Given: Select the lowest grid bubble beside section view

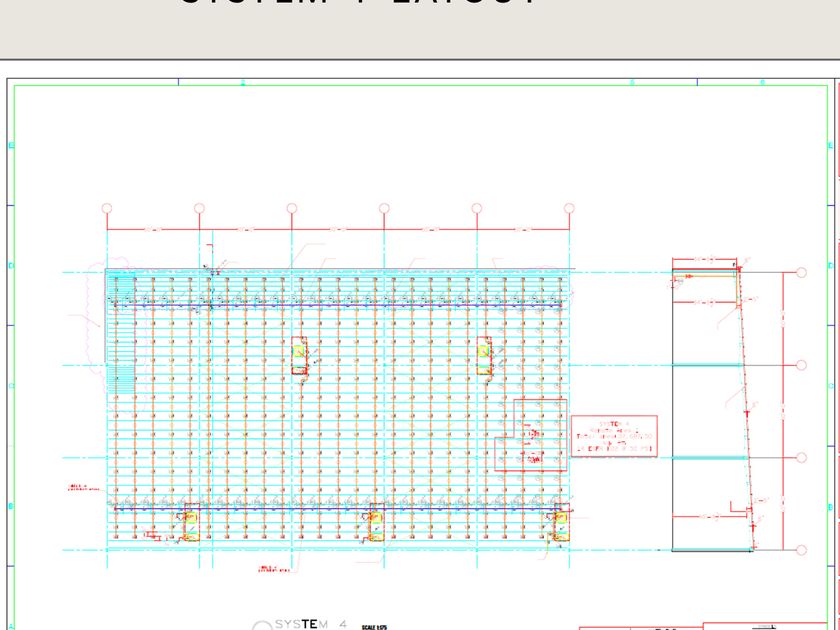Looking at the screenshot, I should coord(801,550).
